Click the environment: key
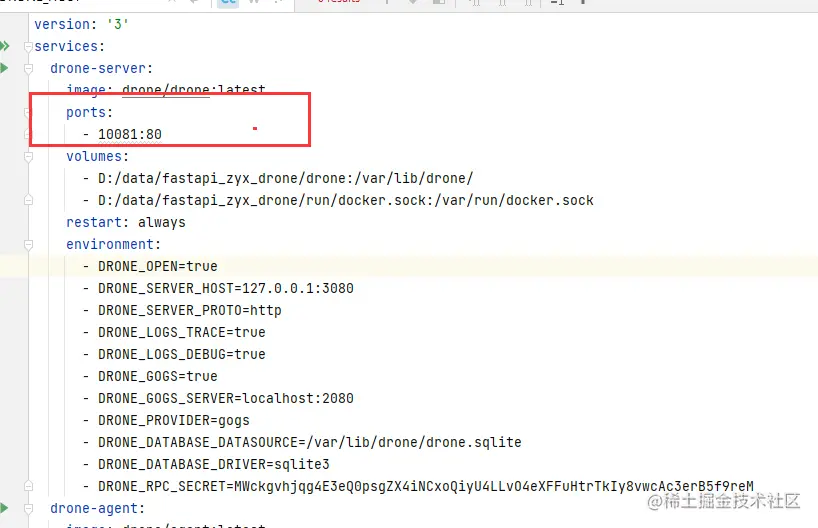Screen dimensions: 818x528 (113, 244)
